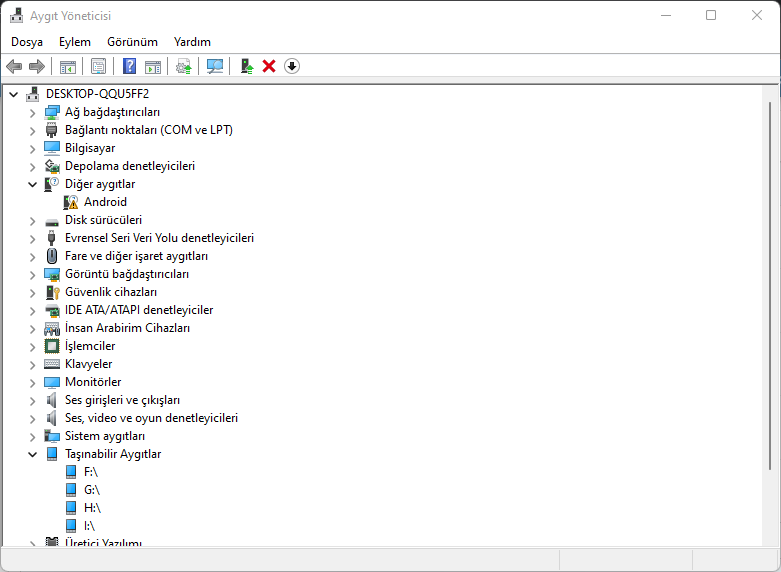
Task: Select the Bilgisayar label
Action: pyautogui.click(x=90, y=148)
